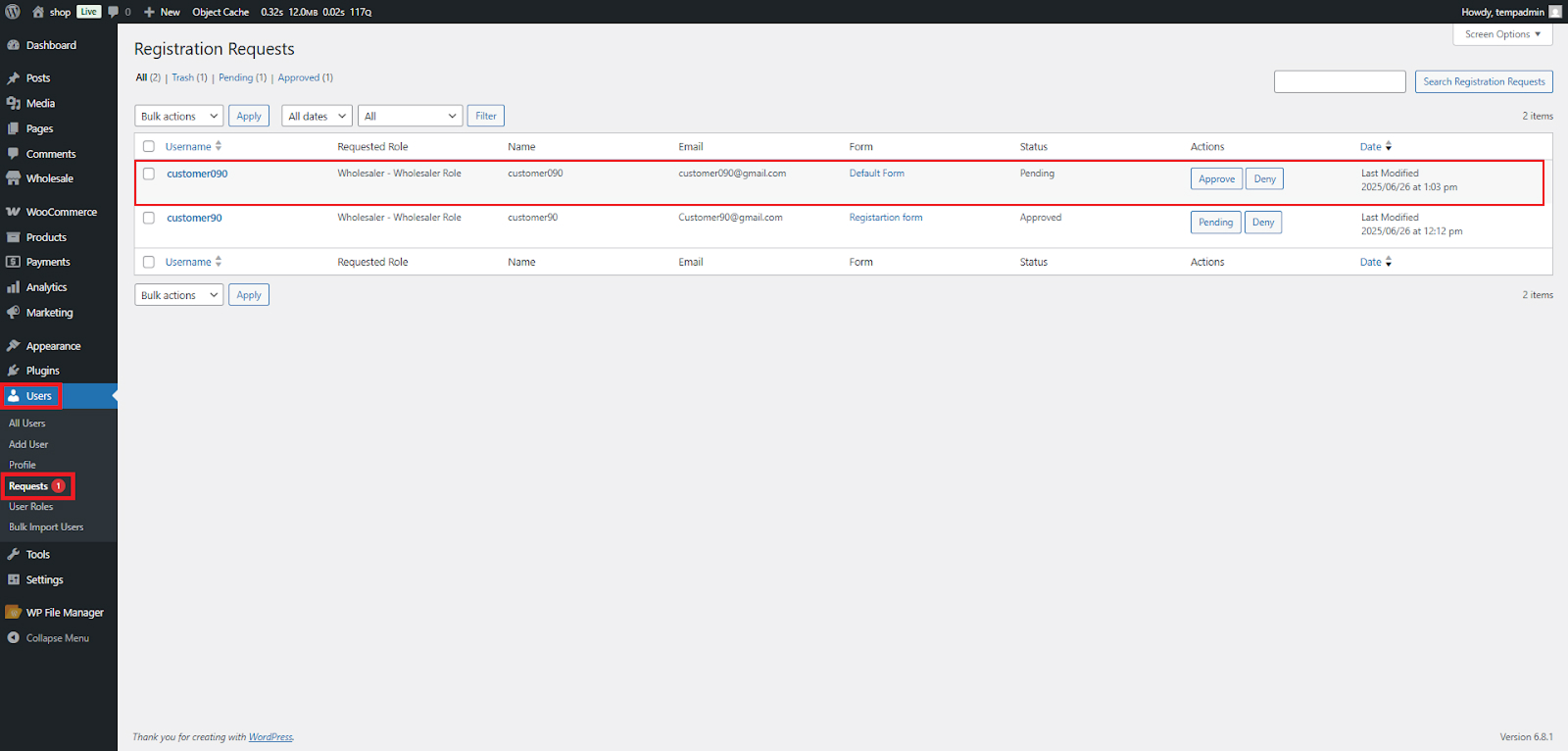1568x751 pixels.
Task: Click the Pages icon in sidebar
Action: (14, 128)
